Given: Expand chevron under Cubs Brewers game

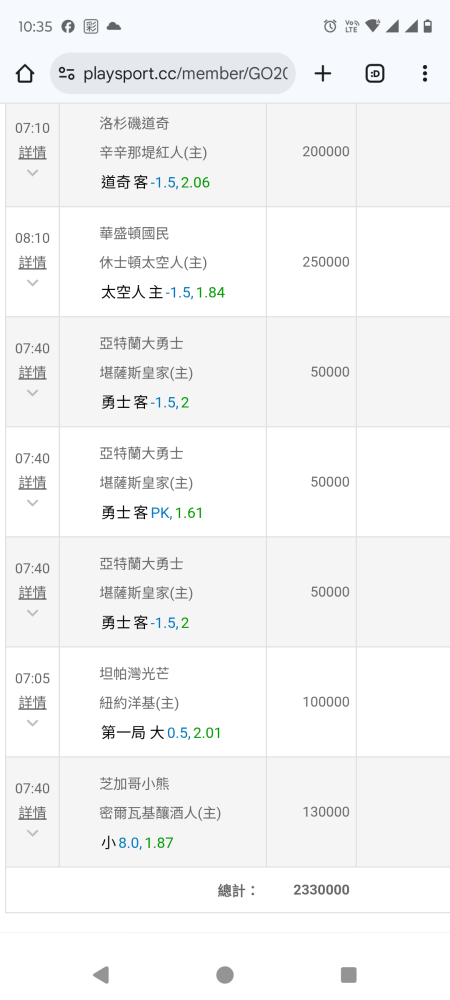Looking at the screenshot, I should pyautogui.click(x=33, y=834).
